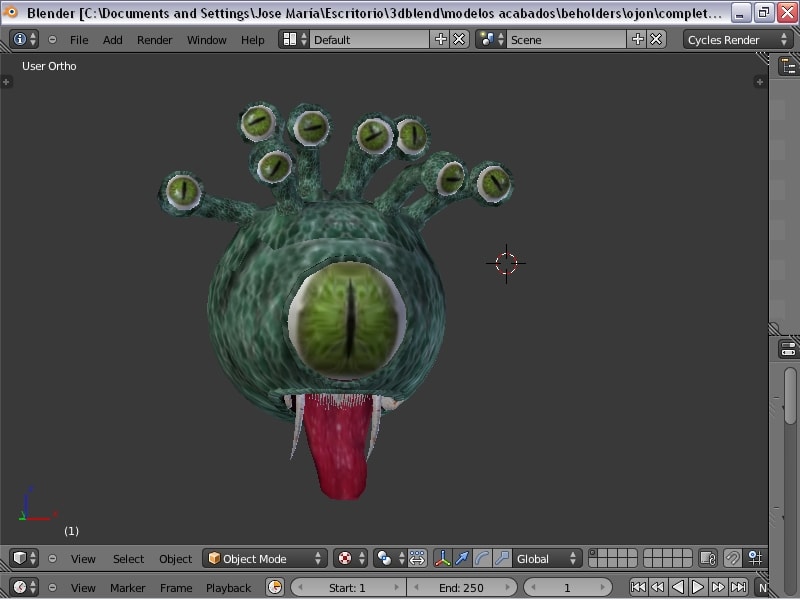Click the add new scene plus icon

(x=637, y=39)
